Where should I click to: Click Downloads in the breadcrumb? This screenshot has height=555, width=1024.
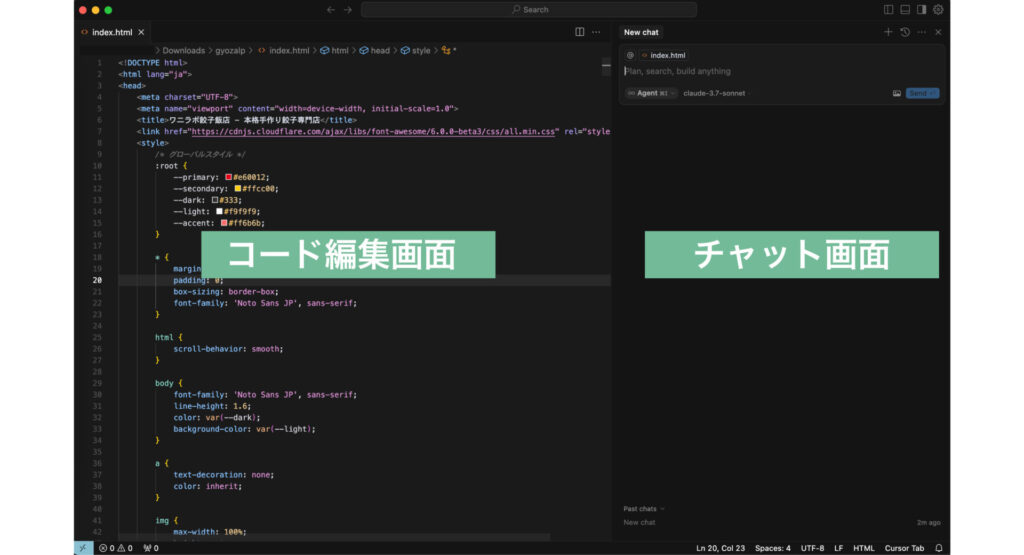[x=184, y=50]
